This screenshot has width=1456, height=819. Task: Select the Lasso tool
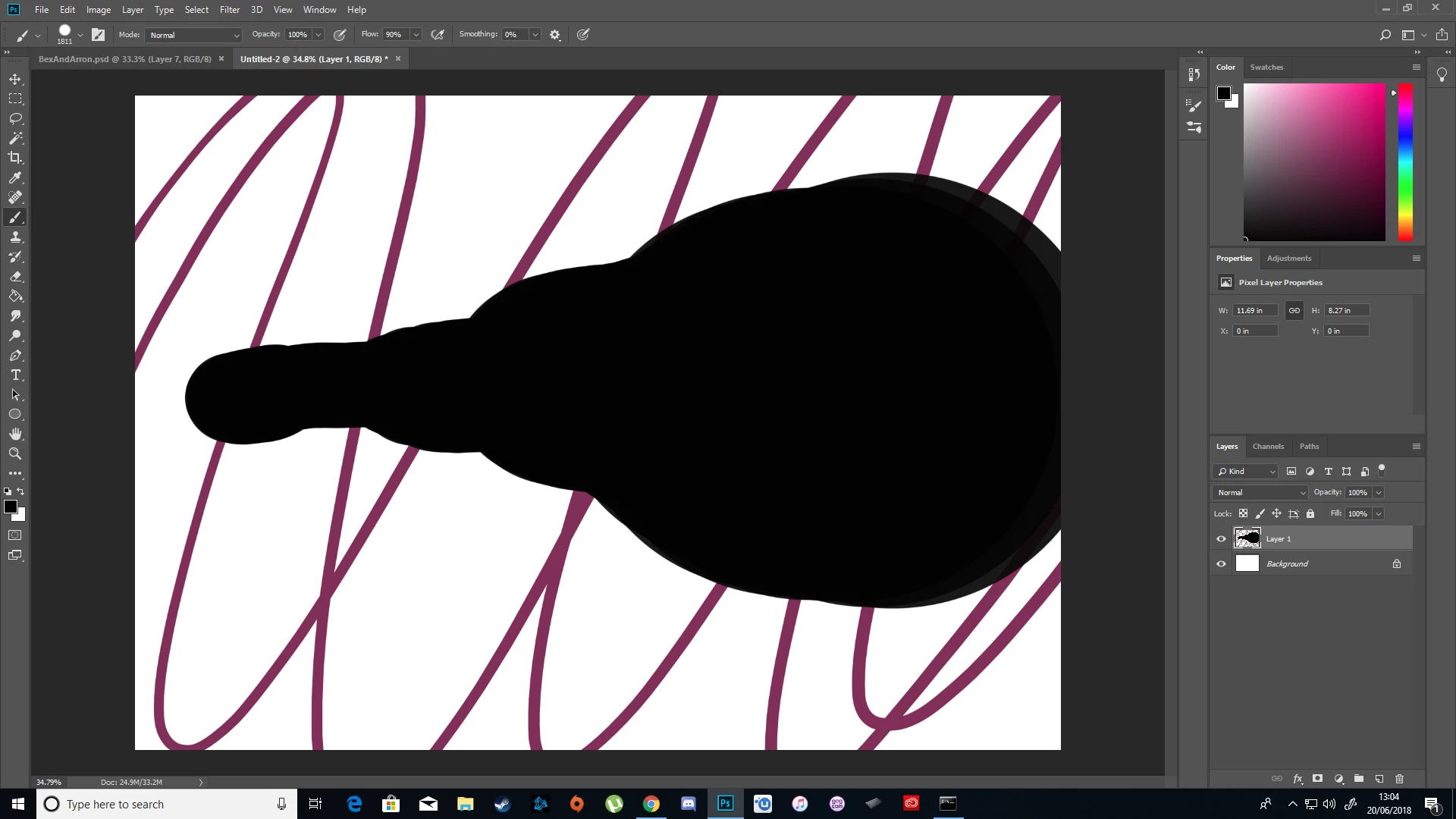[15, 118]
